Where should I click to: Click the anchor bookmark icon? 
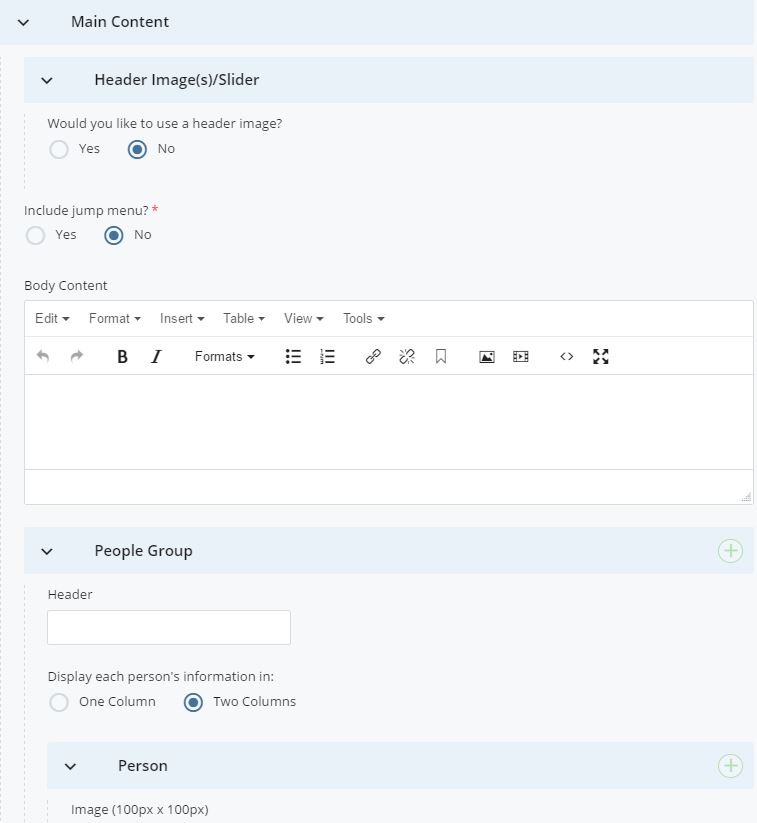click(441, 357)
